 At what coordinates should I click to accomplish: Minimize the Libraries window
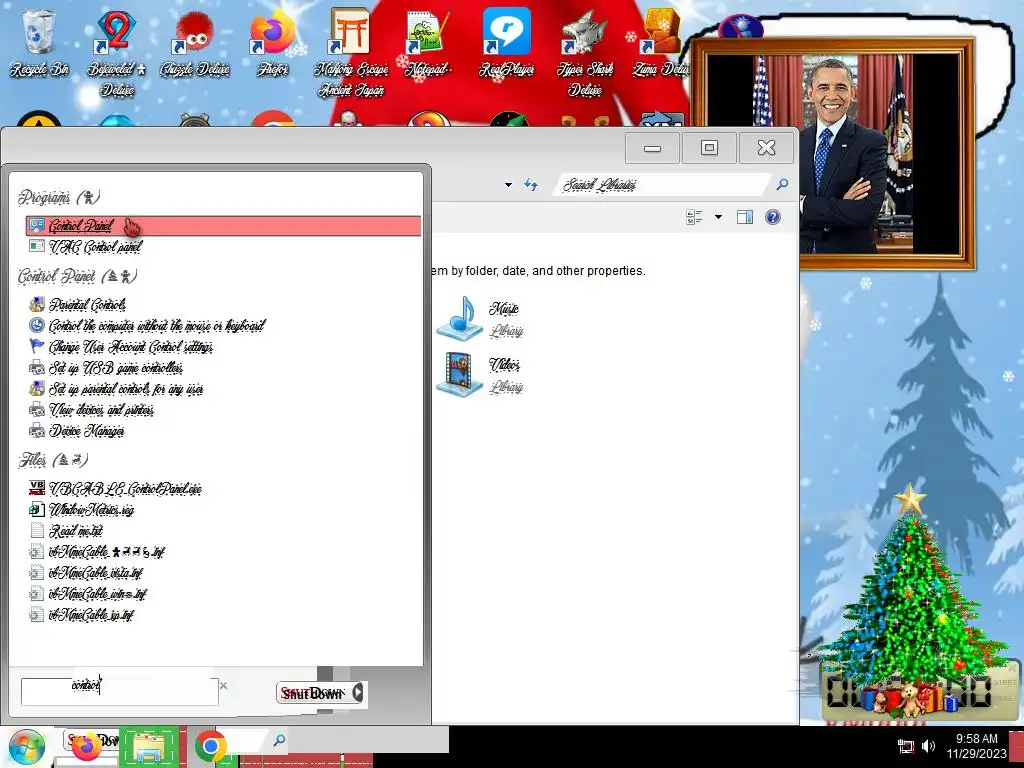[652, 148]
